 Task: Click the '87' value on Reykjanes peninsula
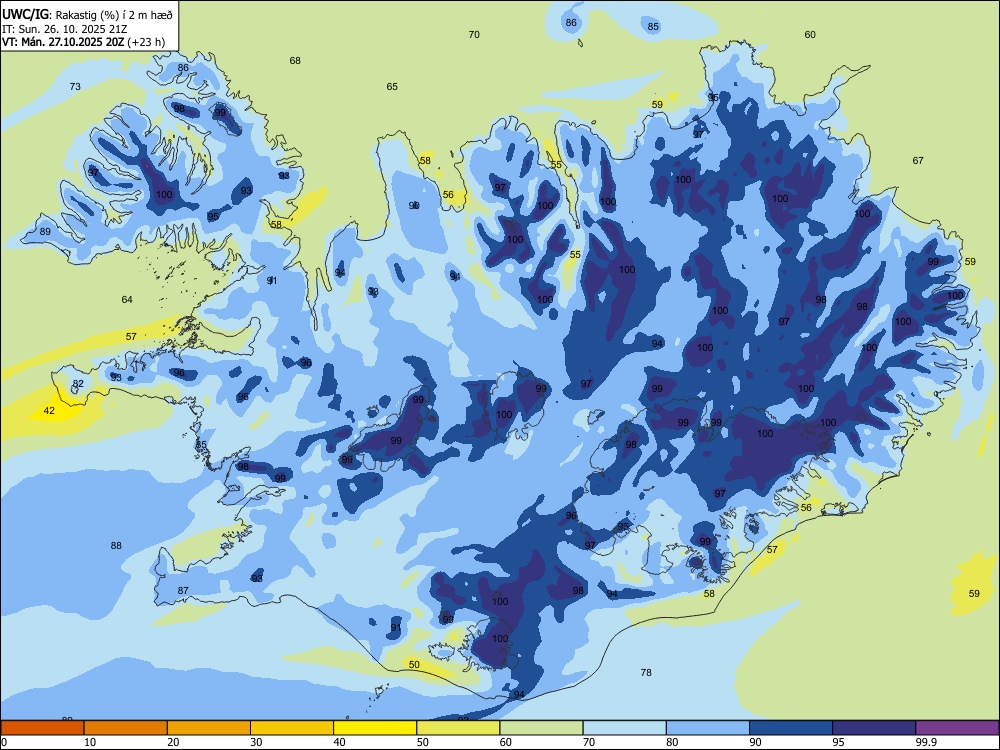click(183, 591)
